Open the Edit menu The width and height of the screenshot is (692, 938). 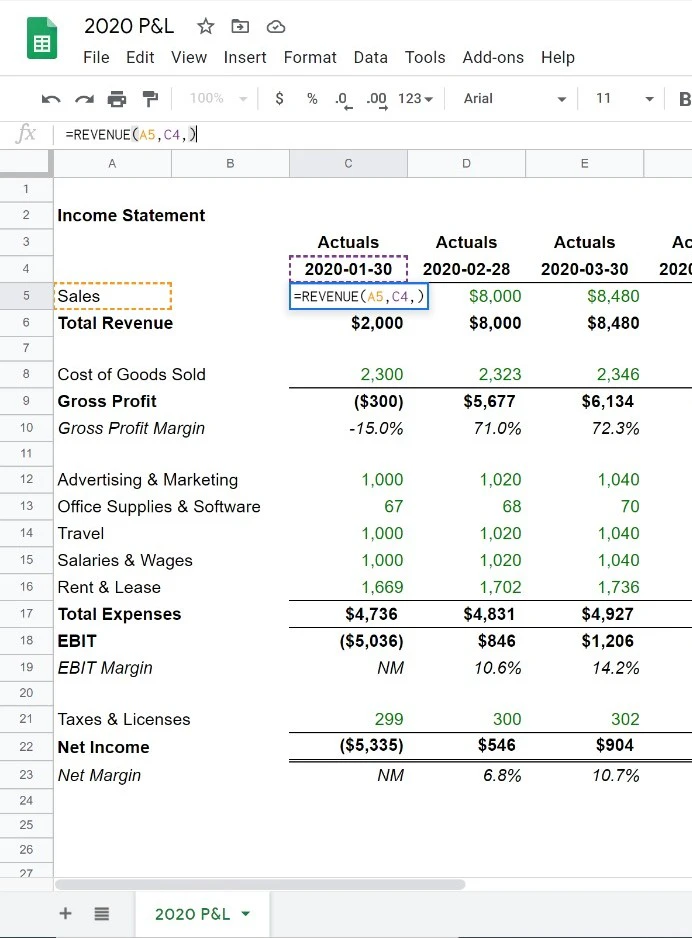(140, 57)
